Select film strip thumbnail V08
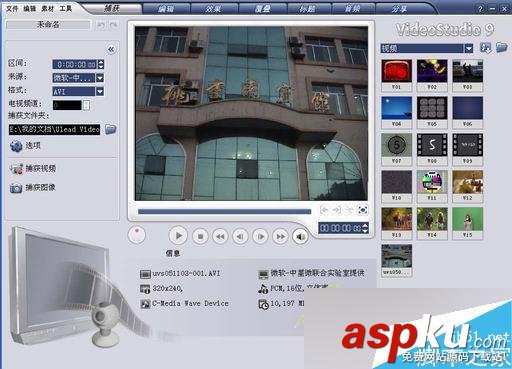The image size is (512, 369). (432, 149)
